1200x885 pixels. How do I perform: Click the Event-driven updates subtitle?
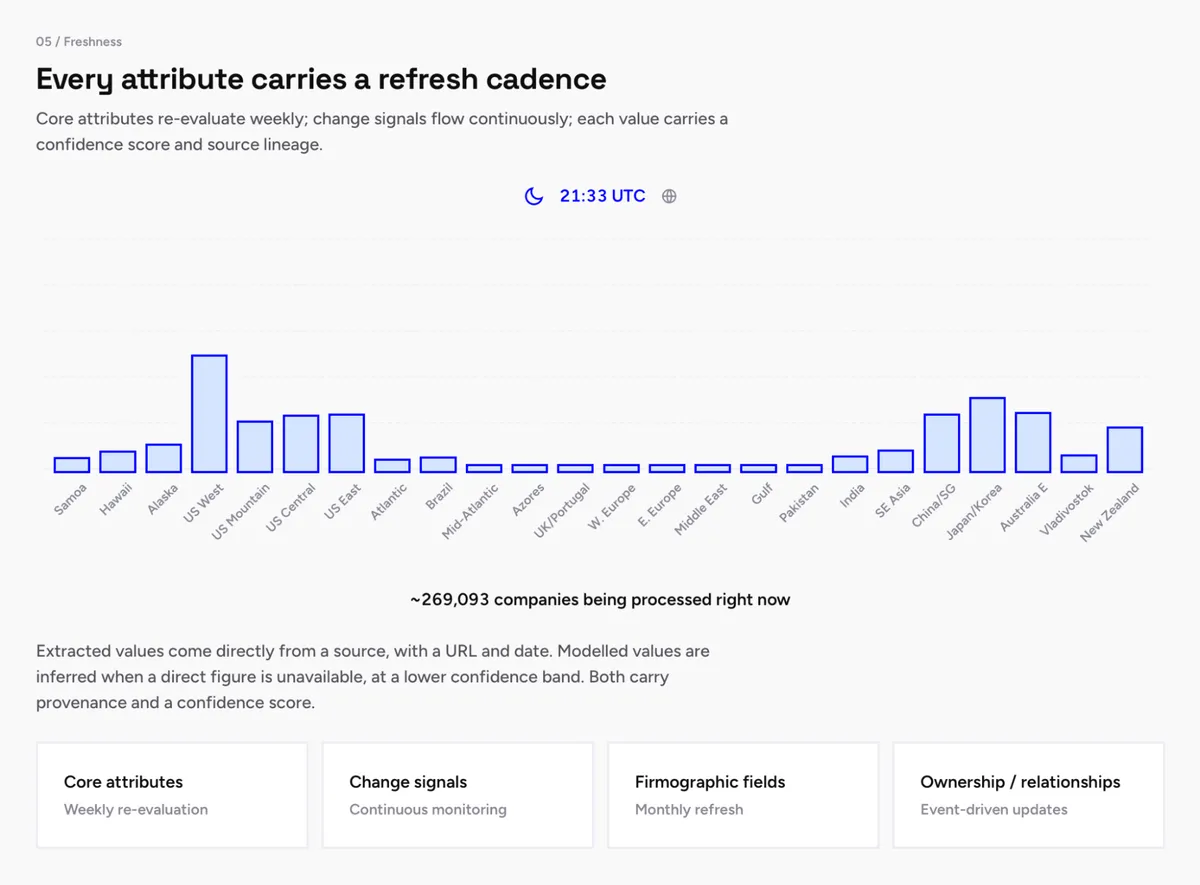[x=994, y=809]
